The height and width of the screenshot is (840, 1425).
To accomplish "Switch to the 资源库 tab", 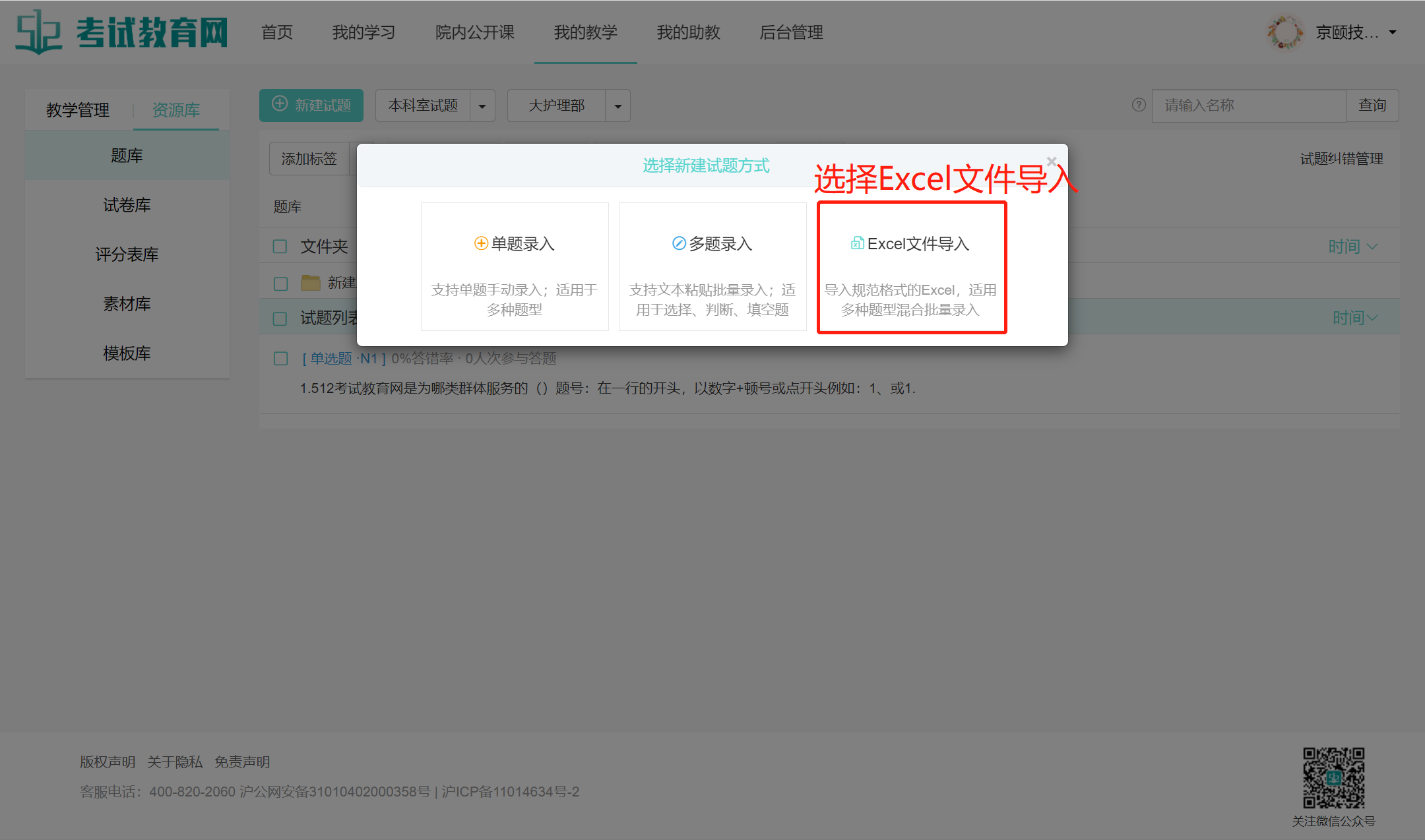I will click(x=175, y=109).
